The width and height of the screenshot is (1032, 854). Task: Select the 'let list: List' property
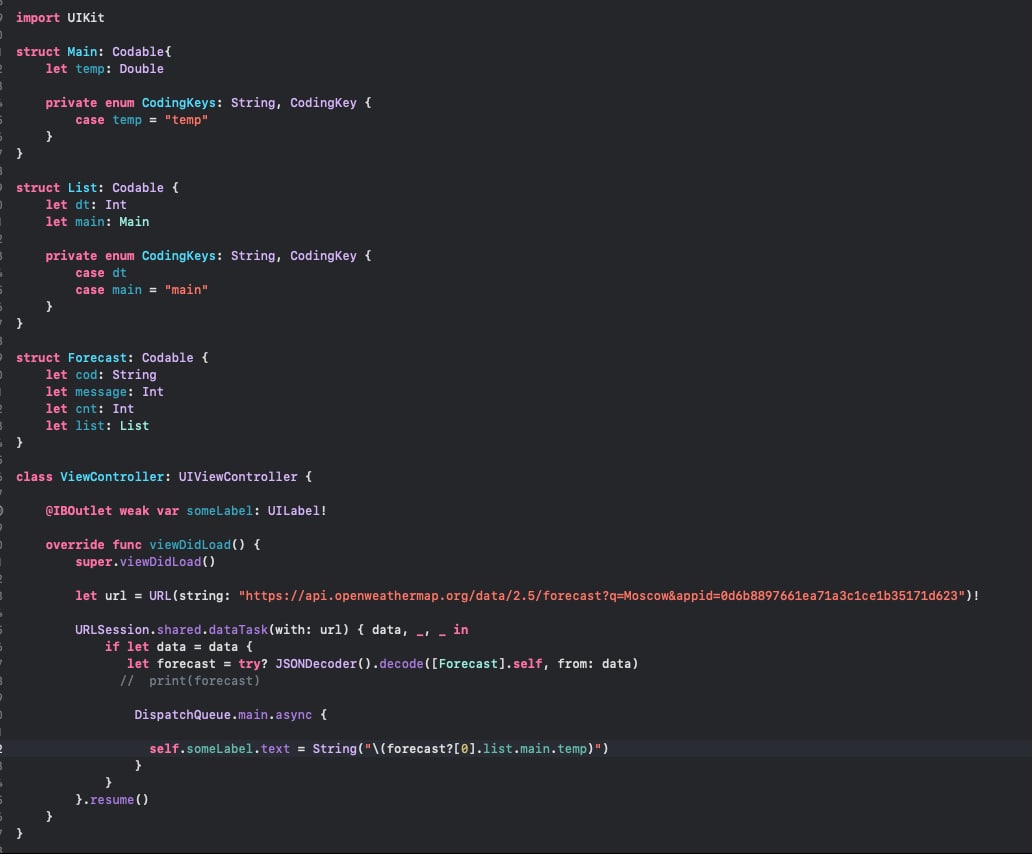pos(97,426)
